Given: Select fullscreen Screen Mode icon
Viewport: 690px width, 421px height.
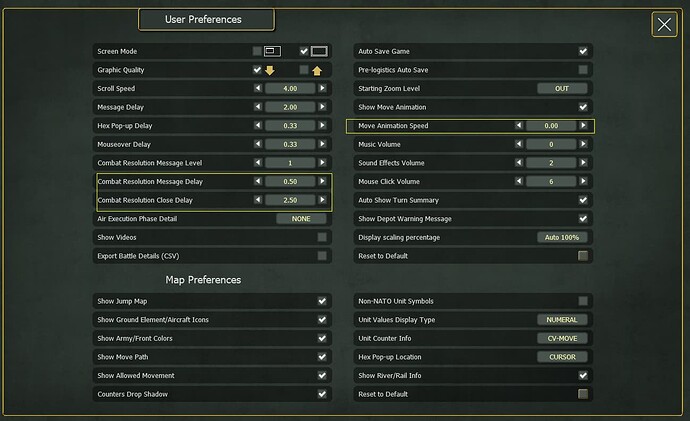Looking at the screenshot, I should coord(319,51).
